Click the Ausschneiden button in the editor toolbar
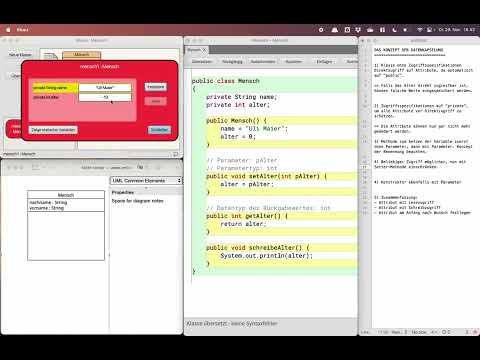The height and width of the screenshot is (360, 480). [x=263, y=62]
